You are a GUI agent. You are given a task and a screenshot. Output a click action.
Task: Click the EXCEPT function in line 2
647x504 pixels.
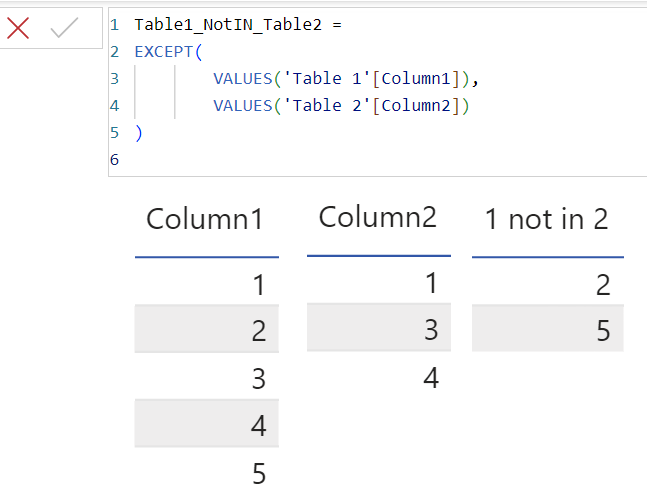(163, 52)
